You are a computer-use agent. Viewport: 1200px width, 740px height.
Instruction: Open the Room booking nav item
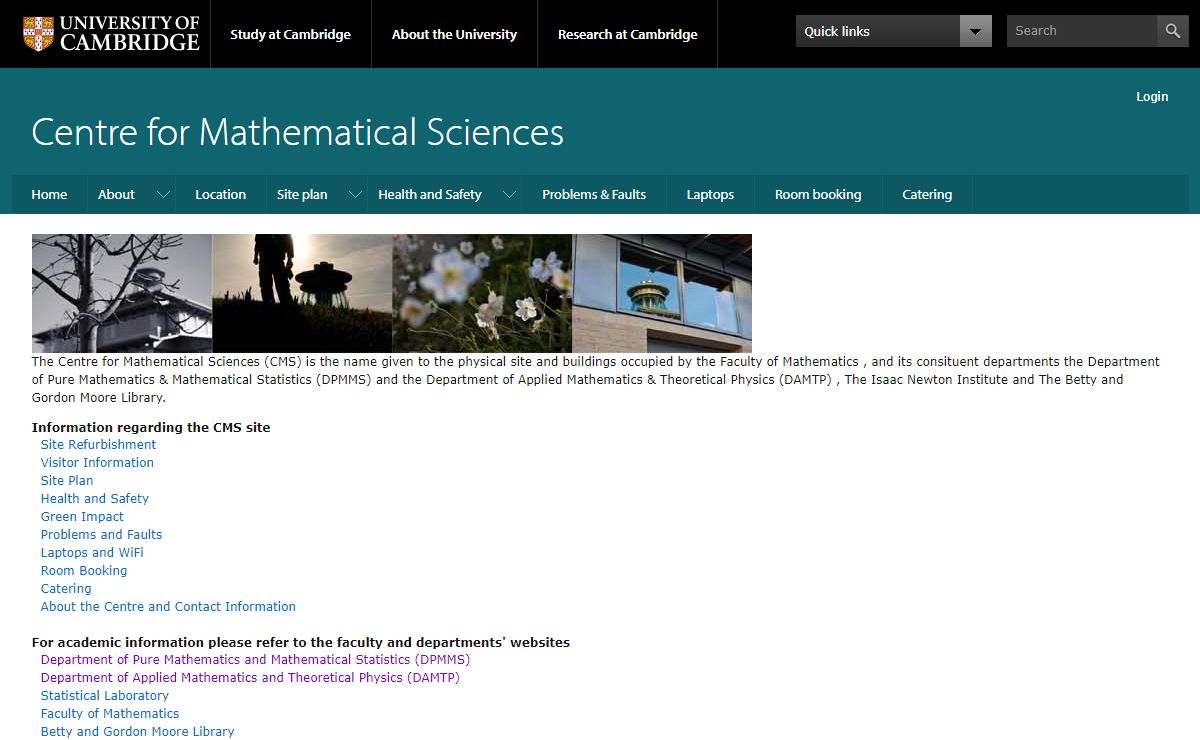click(818, 195)
